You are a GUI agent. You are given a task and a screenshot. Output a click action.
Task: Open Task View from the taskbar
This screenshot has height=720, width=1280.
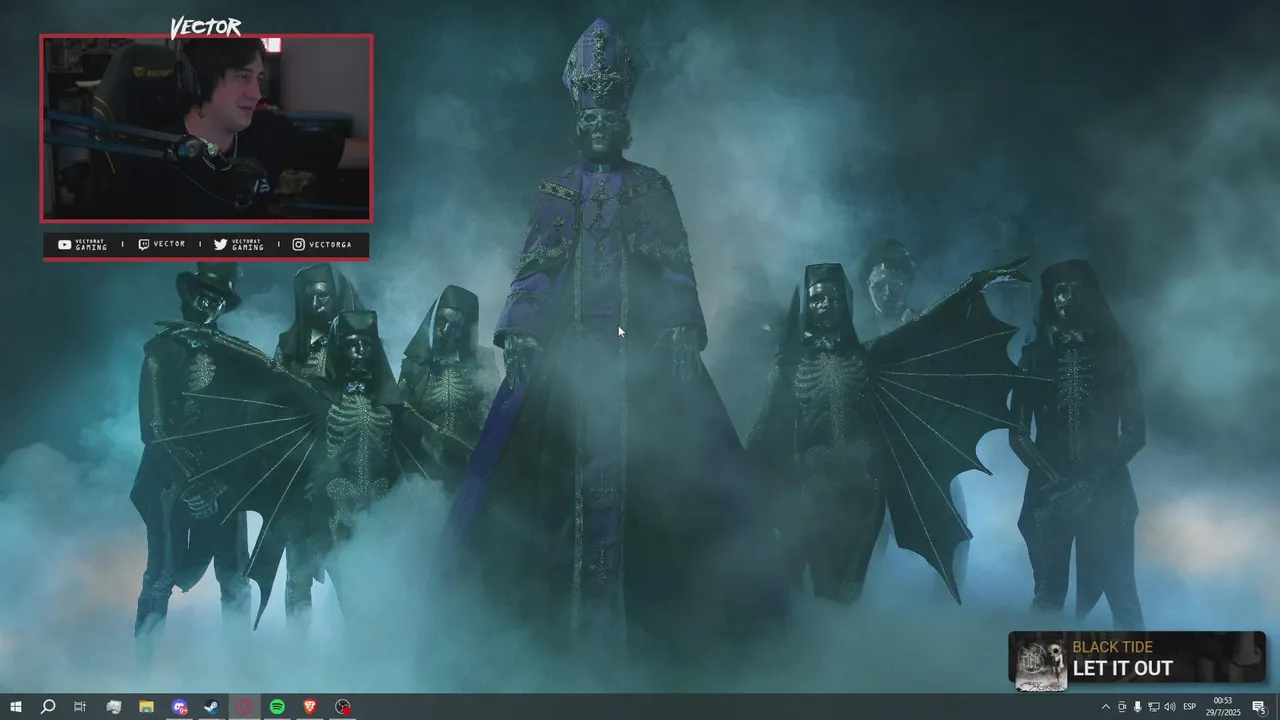(x=80, y=707)
